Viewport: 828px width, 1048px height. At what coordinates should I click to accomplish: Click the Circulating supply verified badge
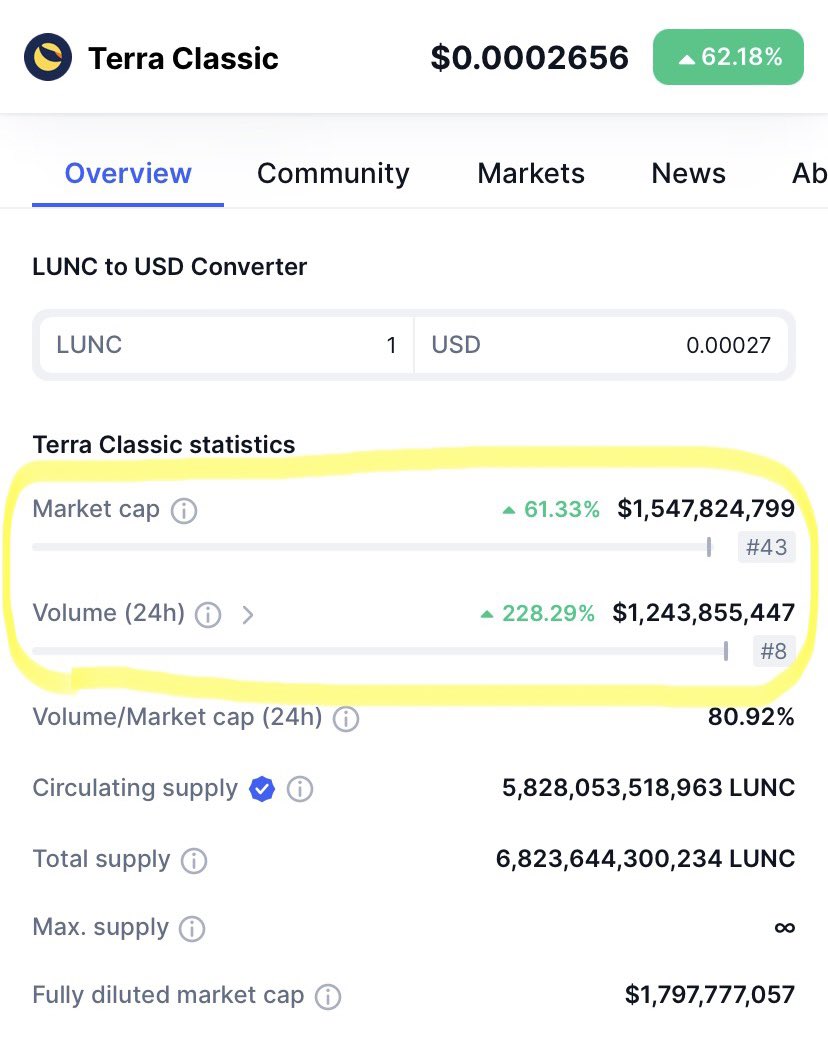(261, 789)
